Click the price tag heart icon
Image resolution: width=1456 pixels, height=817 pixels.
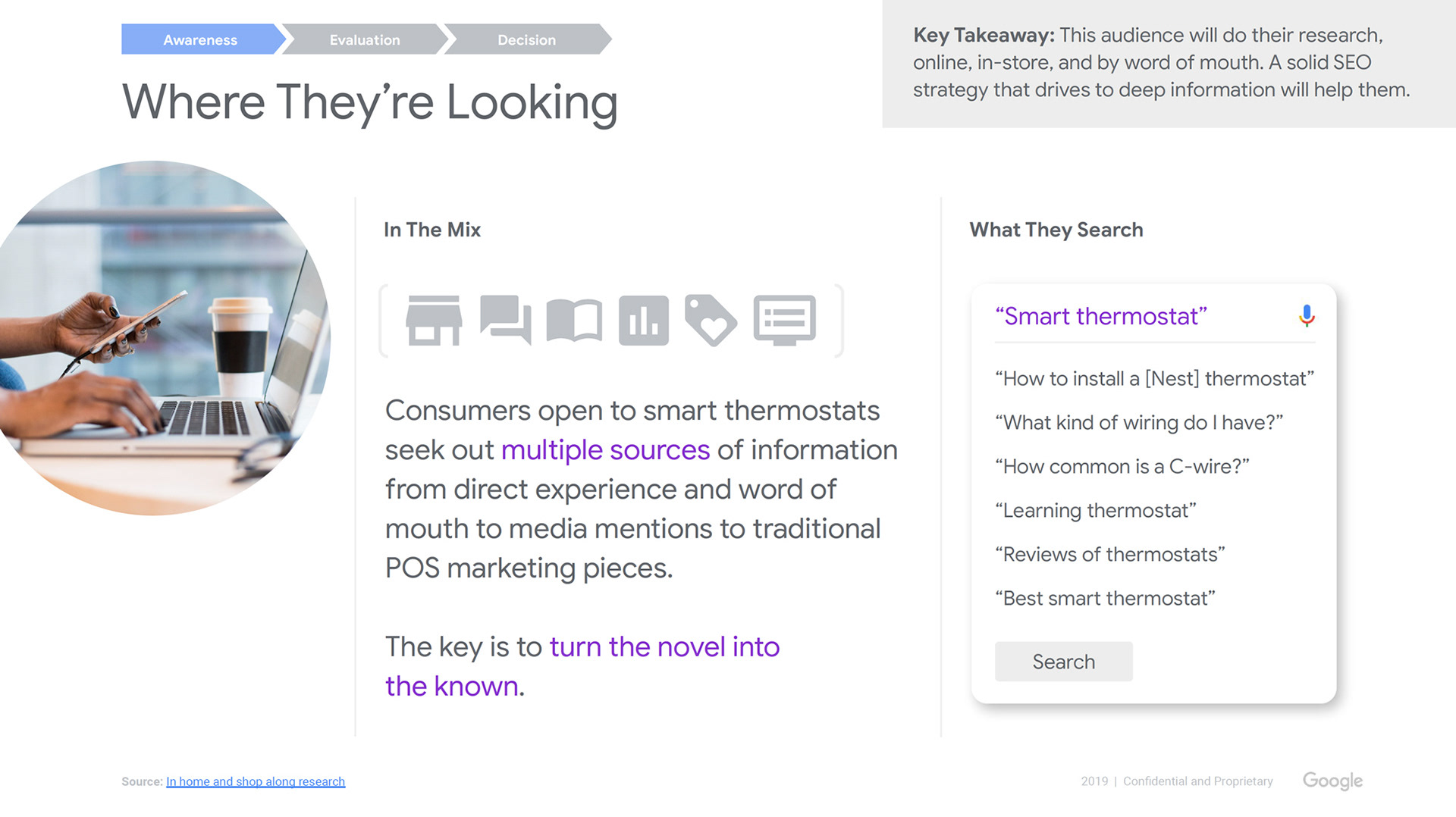point(711,321)
